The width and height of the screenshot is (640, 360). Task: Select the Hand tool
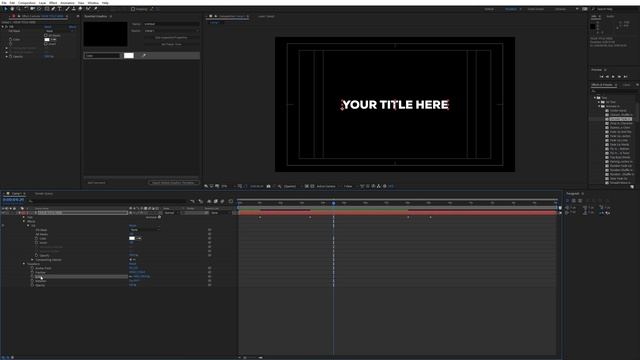12,9
